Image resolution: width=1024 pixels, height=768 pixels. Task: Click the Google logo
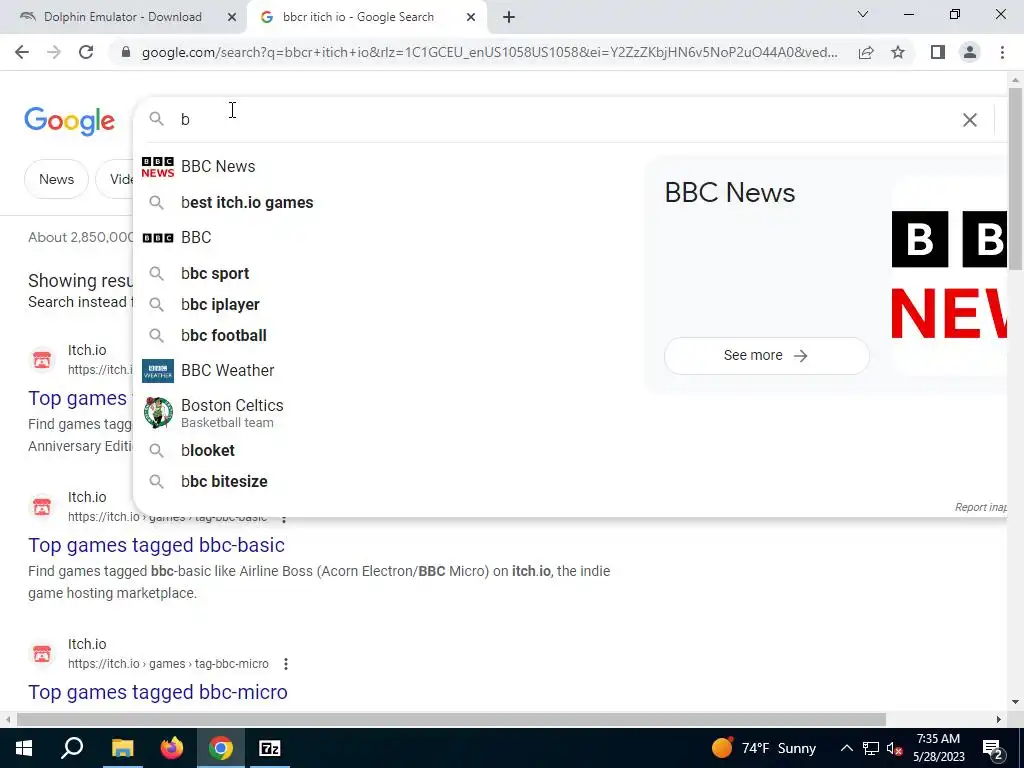[x=69, y=121]
